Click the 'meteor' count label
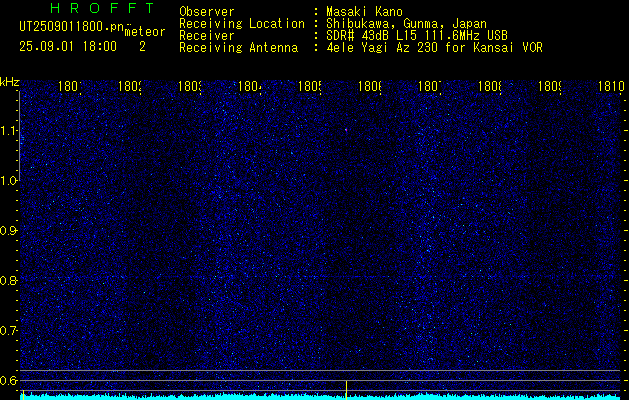This screenshot has width=629, height=400. point(145,32)
